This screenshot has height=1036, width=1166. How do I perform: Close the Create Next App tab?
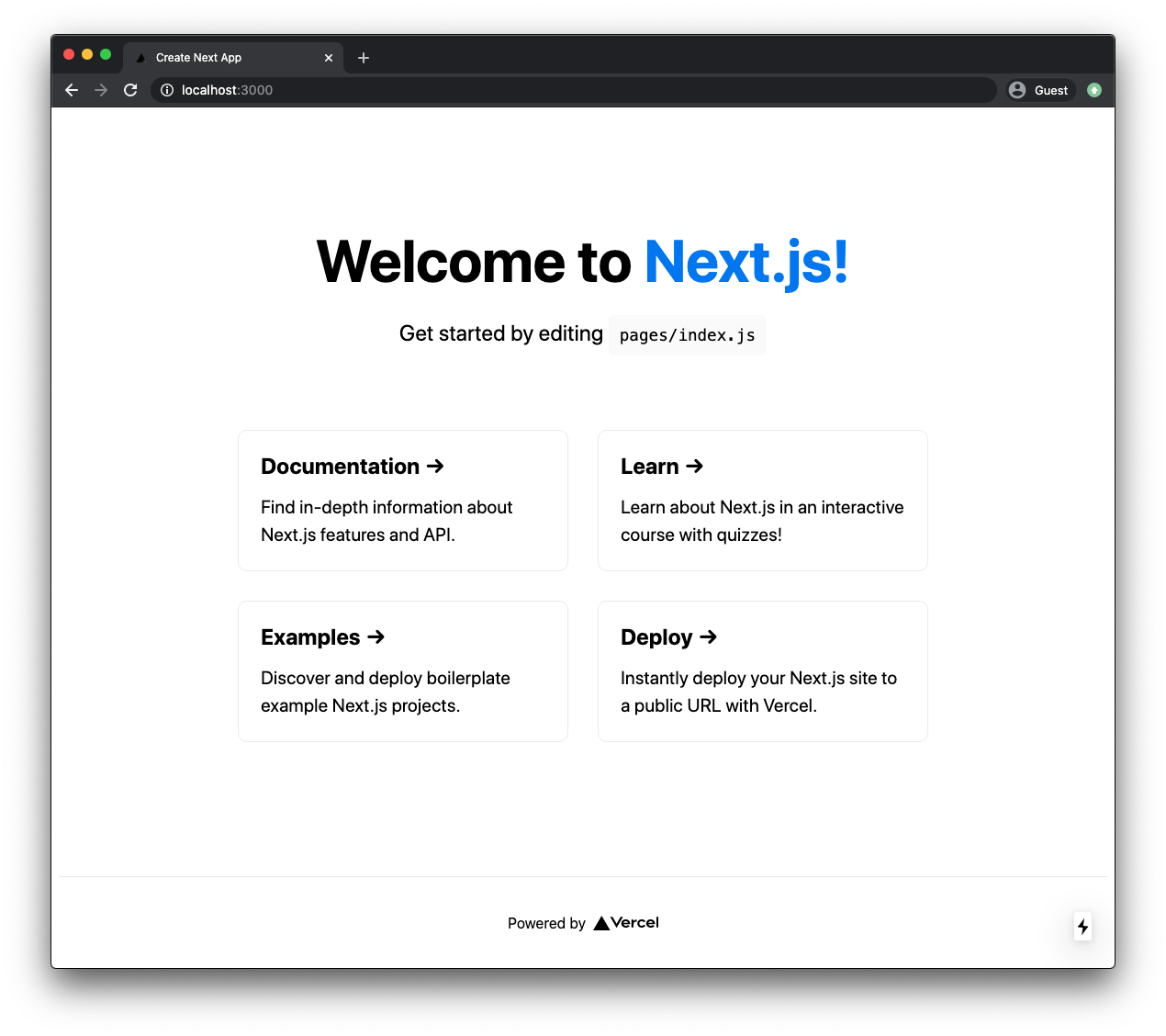click(329, 58)
